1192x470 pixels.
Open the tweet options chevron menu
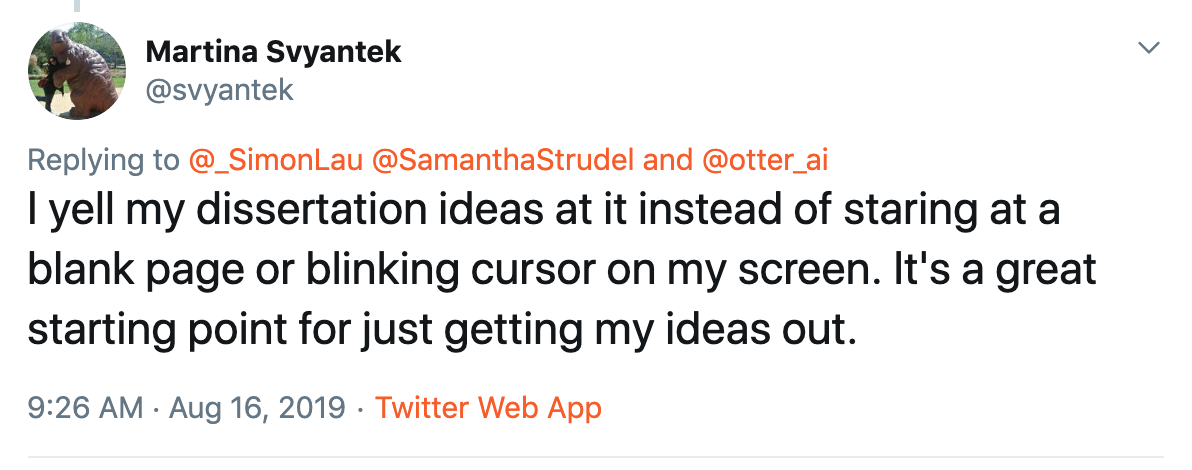point(1150,48)
